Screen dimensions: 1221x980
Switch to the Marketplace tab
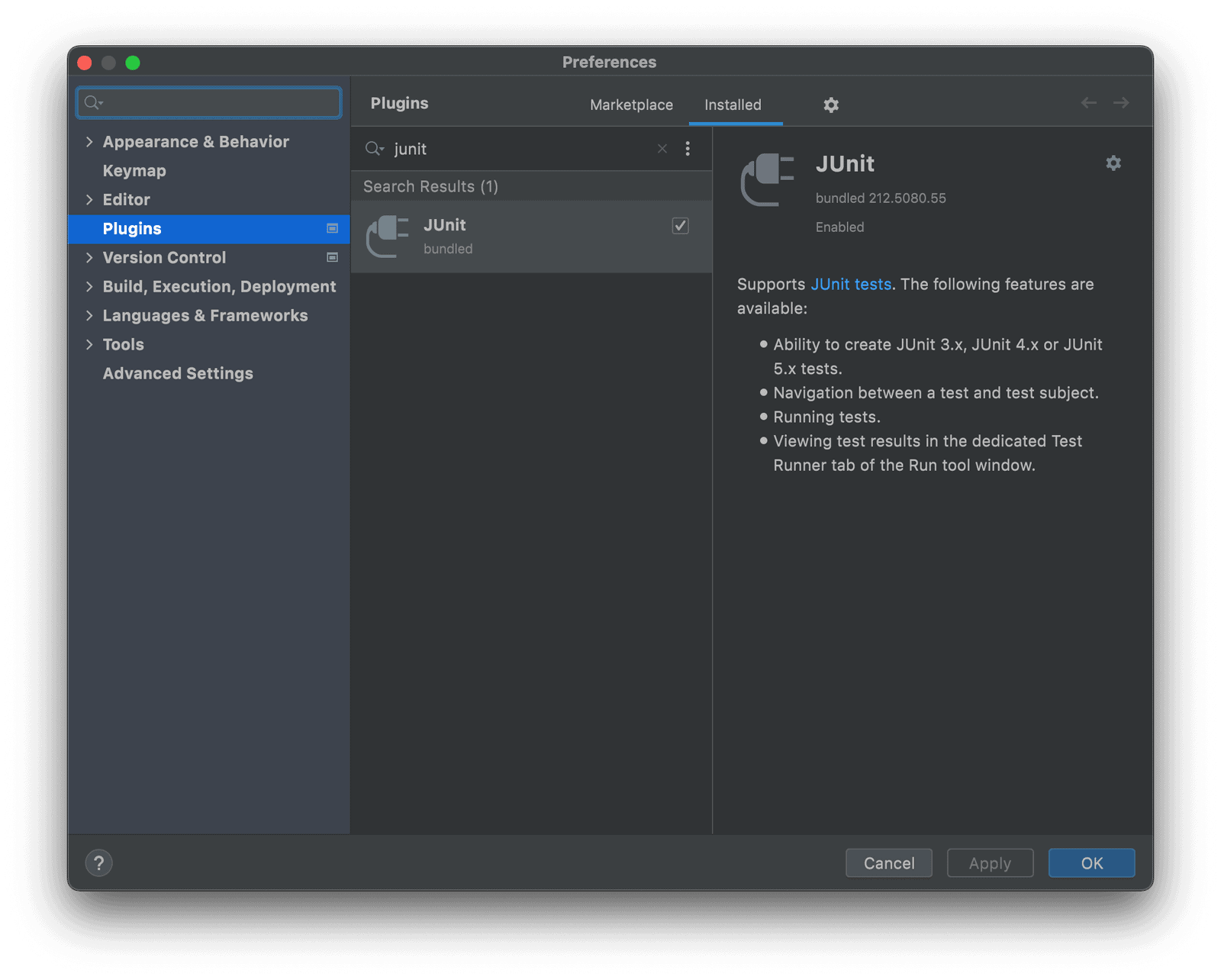pyautogui.click(x=631, y=105)
